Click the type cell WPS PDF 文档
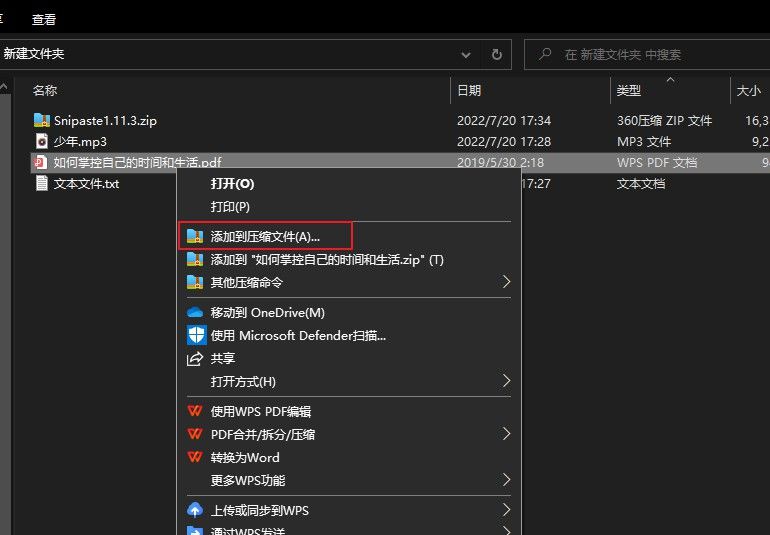The width and height of the screenshot is (770, 535). 657,163
